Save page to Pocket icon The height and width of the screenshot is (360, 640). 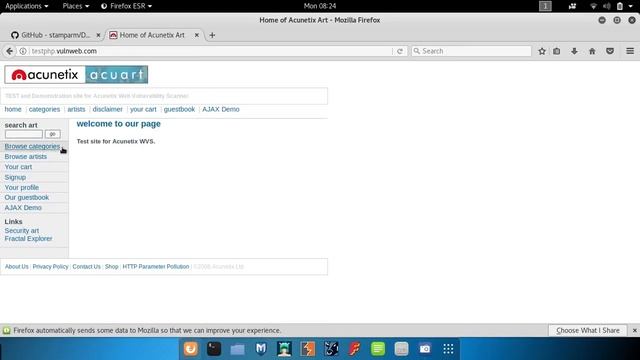coord(610,51)
